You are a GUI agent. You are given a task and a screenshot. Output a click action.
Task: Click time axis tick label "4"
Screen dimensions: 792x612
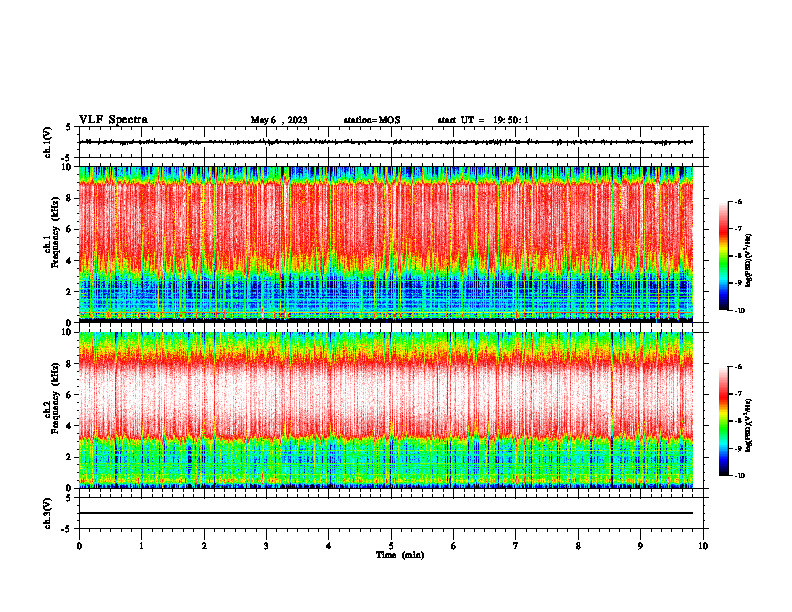click(x=329, y=546)
